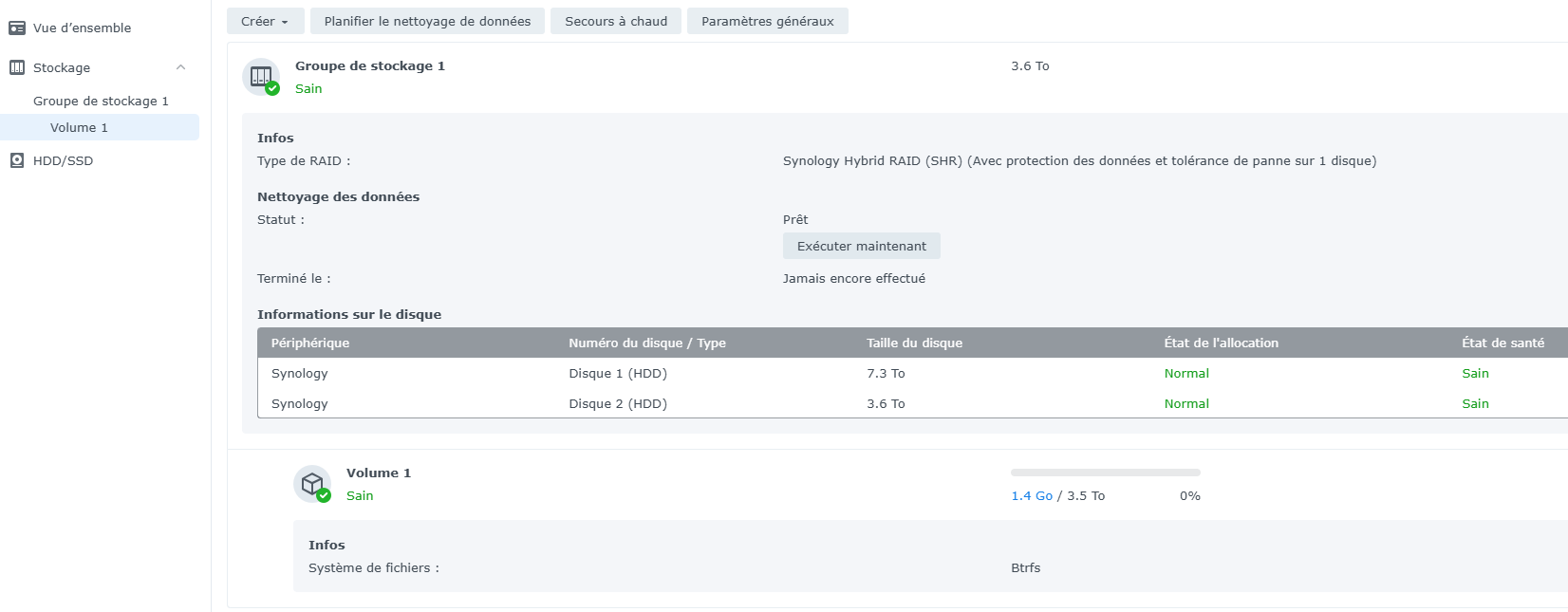The image size is (1568, 612).
Task: Open the Vue d'ensemble page
Action: (82, 28)
